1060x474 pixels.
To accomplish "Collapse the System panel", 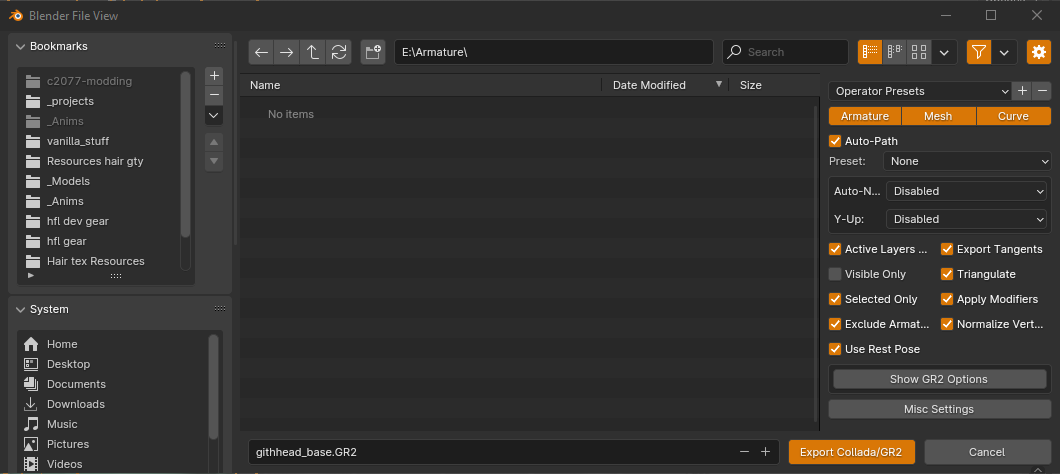I will tap(20, 309).
